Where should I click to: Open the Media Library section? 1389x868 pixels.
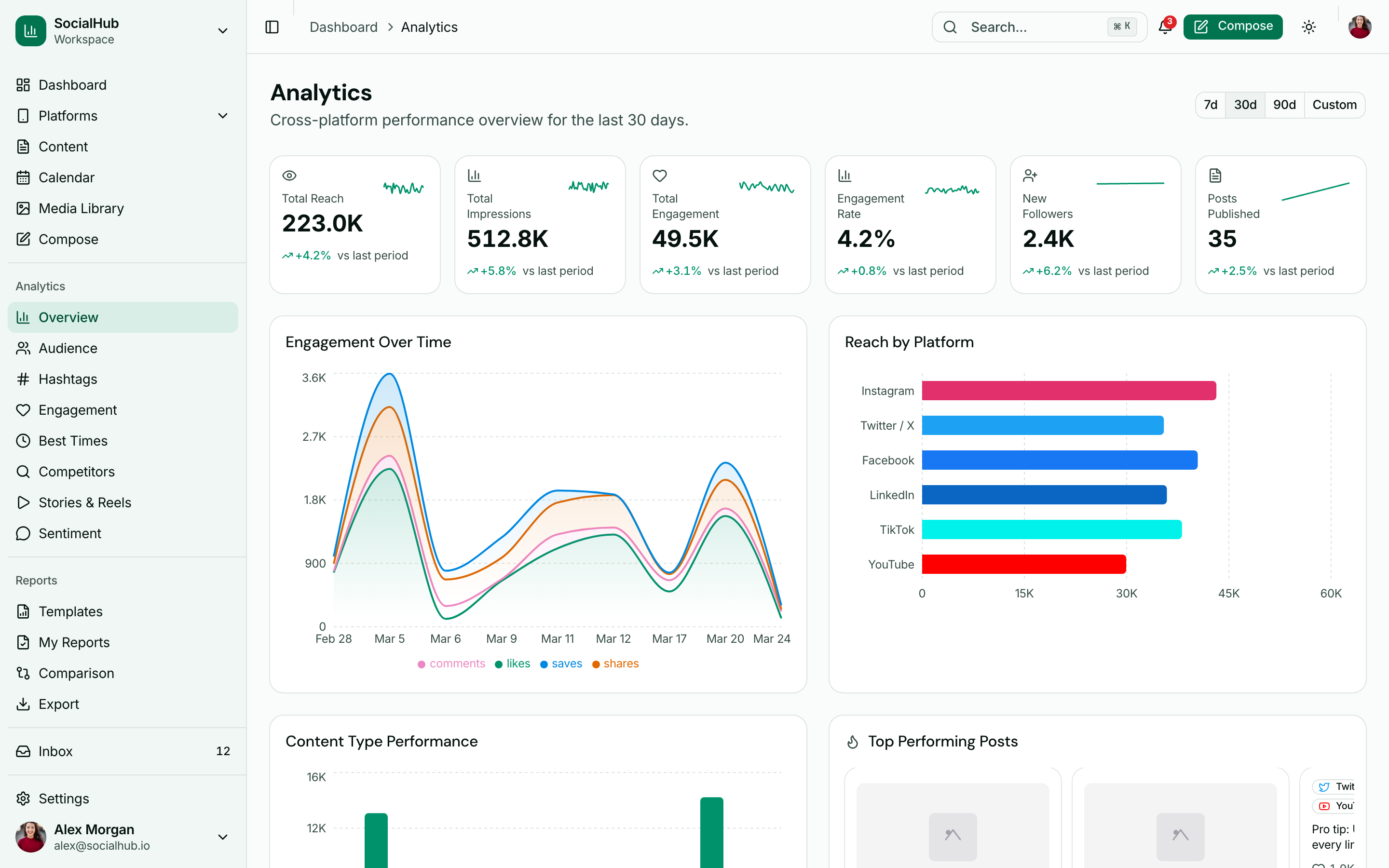click(x=81, y=208)
